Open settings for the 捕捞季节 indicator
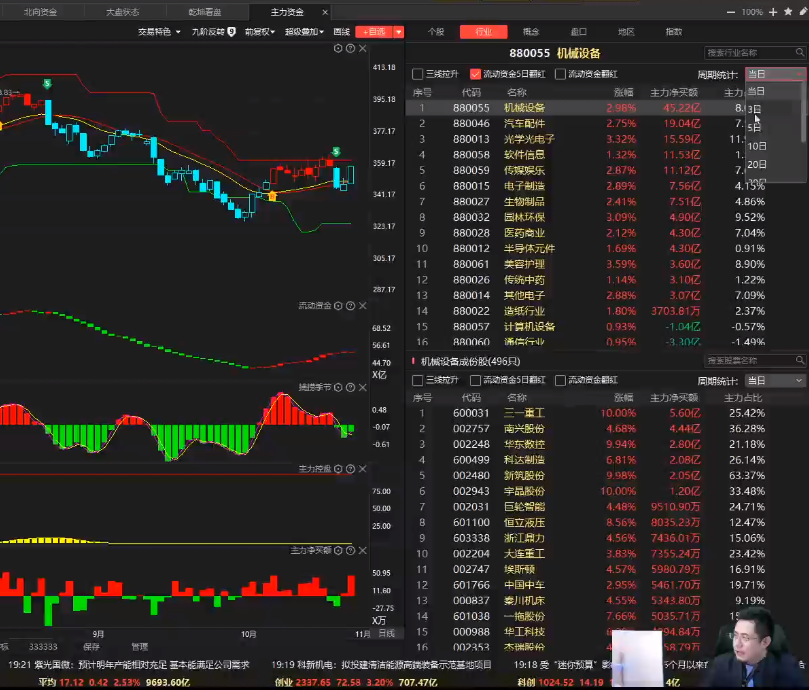Viewport: 809px width, 690px height. (338, 387)
